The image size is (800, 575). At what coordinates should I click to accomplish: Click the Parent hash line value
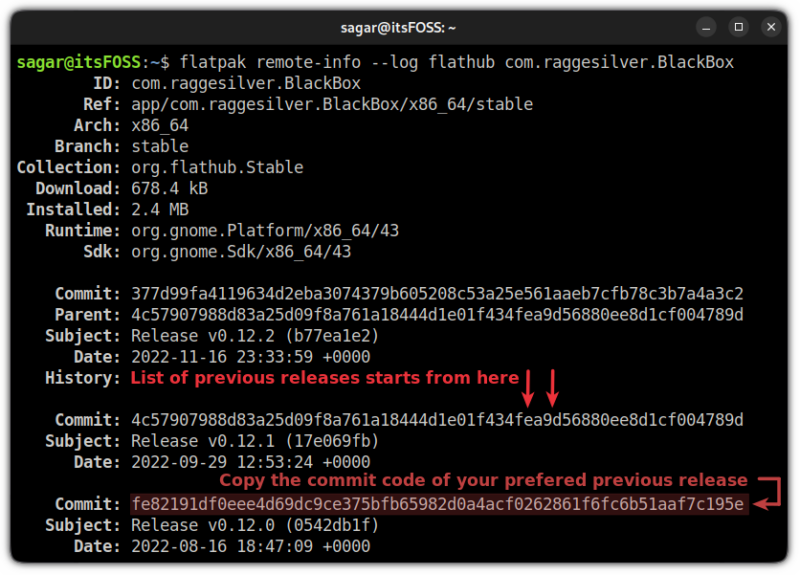(437, 315)
